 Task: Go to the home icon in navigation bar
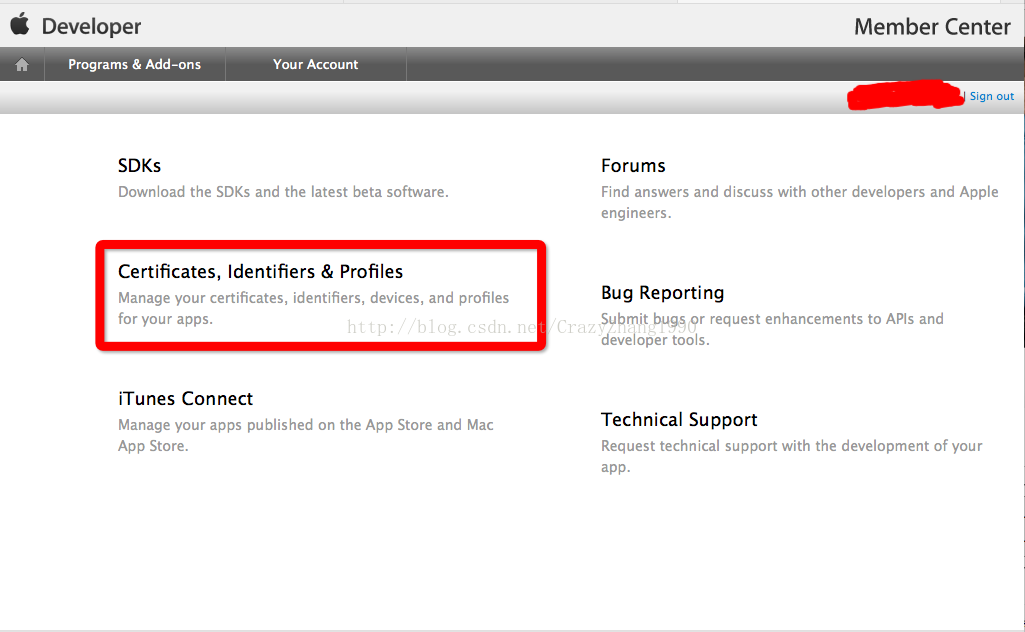(x=22, y=64)
